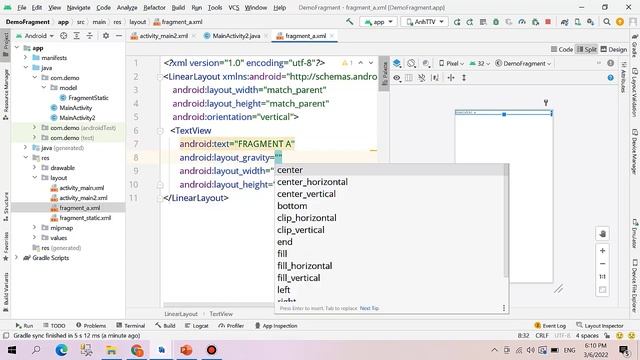The image size is (640, 360).
Task: Click the Next Tip link
Action: point(369,308)
